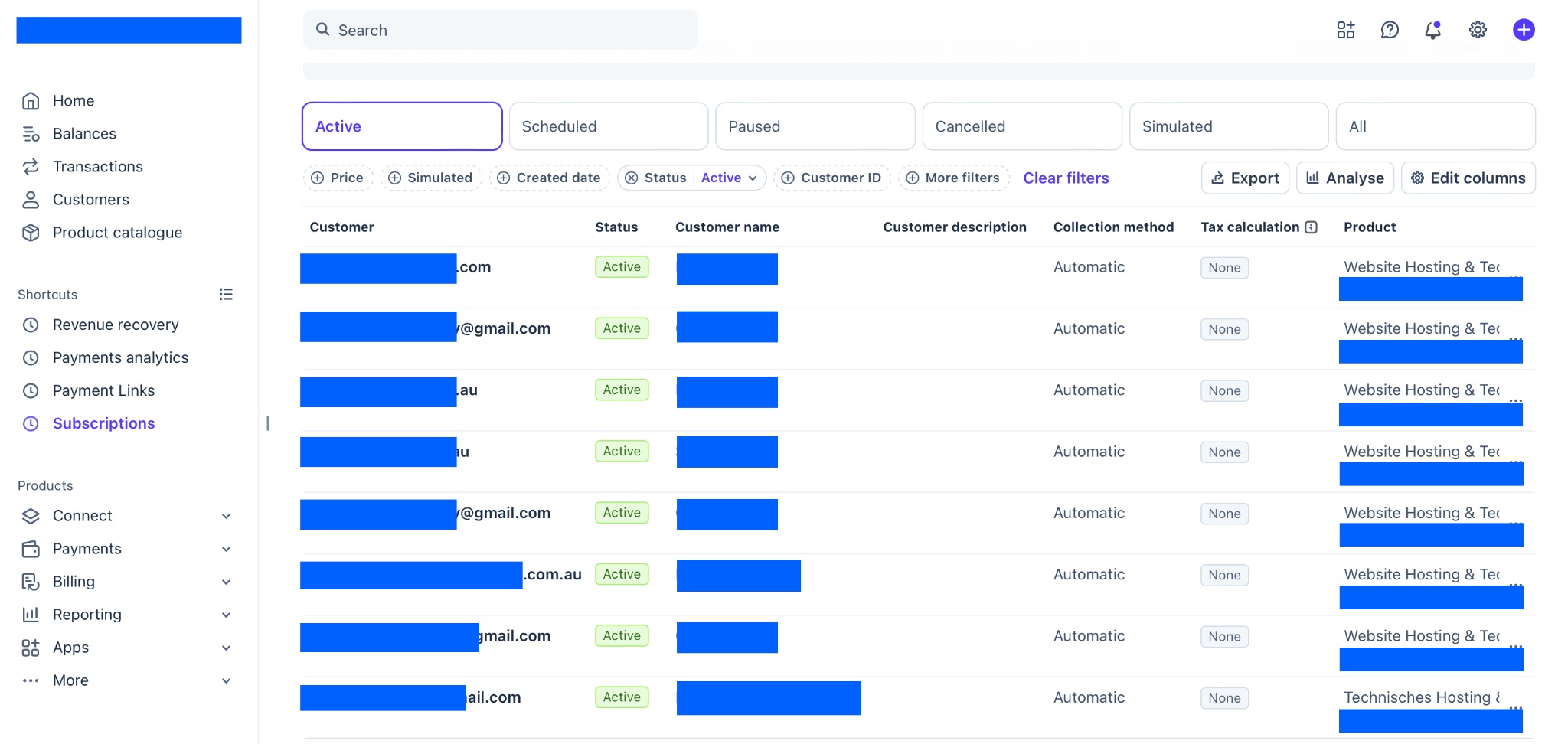
Task: Click the Tax calculation info icon
Action: (1312, 227)
